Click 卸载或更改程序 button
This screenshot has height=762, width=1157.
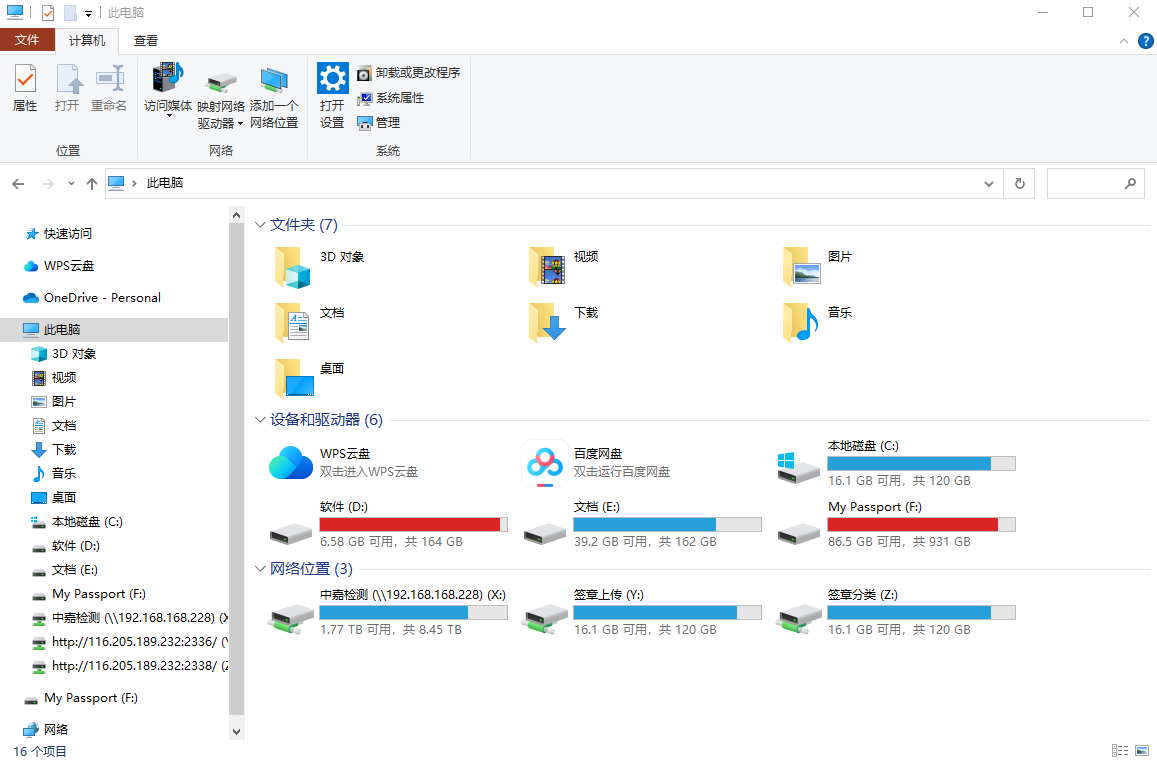point(409,73)
